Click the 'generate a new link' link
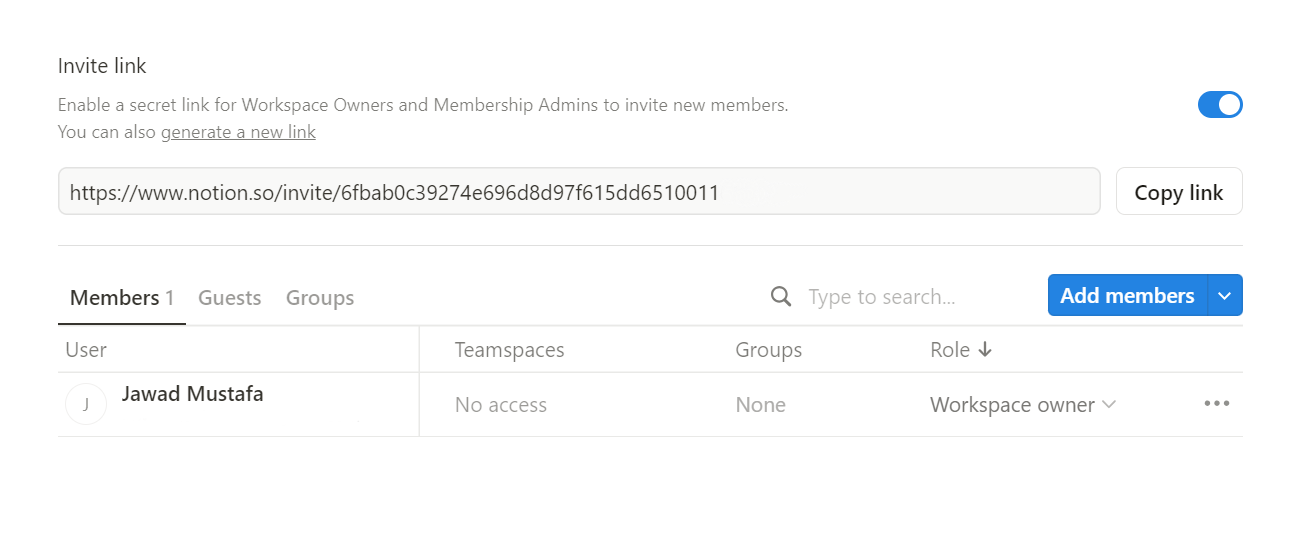 click(x=238, y=132)
